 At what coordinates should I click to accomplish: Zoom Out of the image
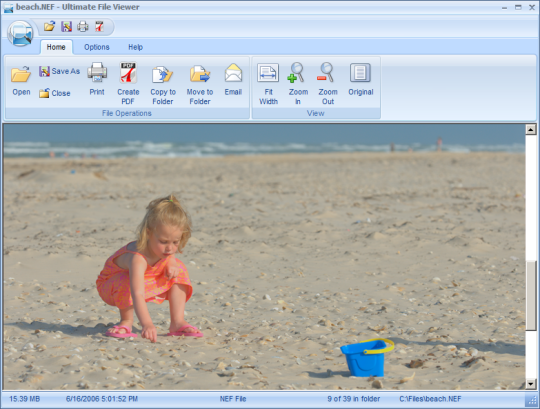click(x=328, y=83)
